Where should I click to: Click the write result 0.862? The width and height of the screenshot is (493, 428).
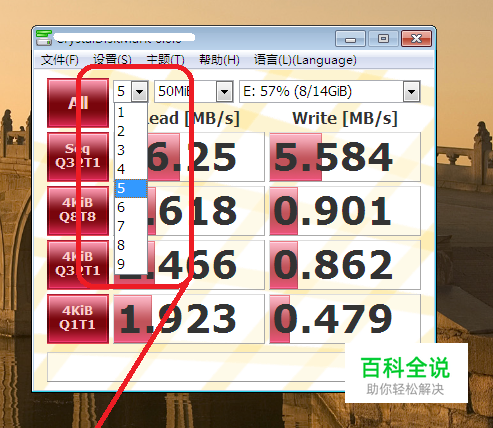345,265
